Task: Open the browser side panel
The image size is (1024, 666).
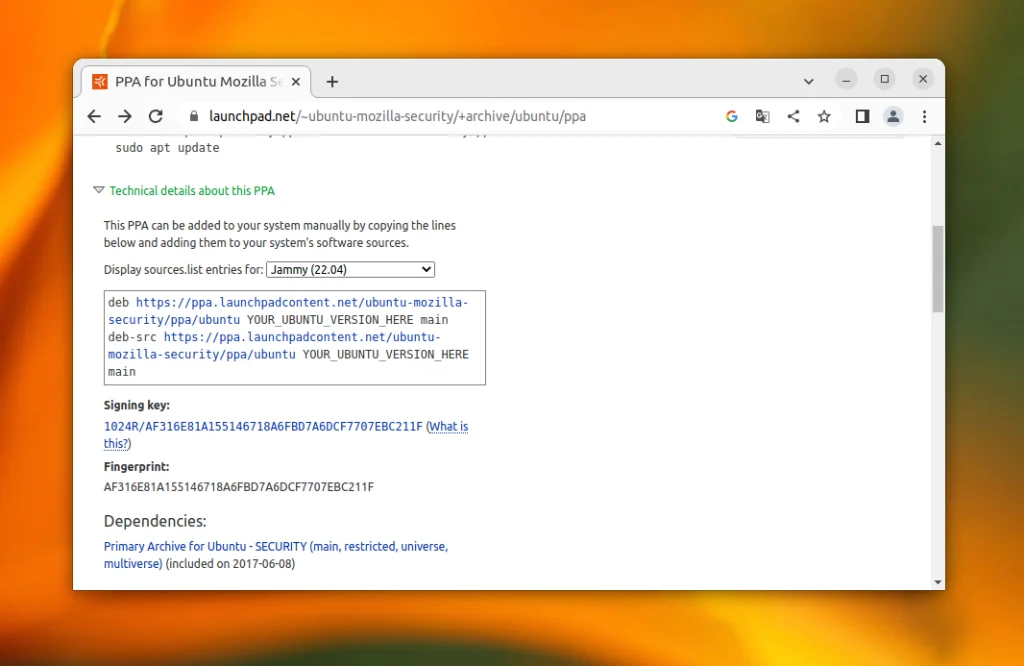Action: (x=862, y=116)
